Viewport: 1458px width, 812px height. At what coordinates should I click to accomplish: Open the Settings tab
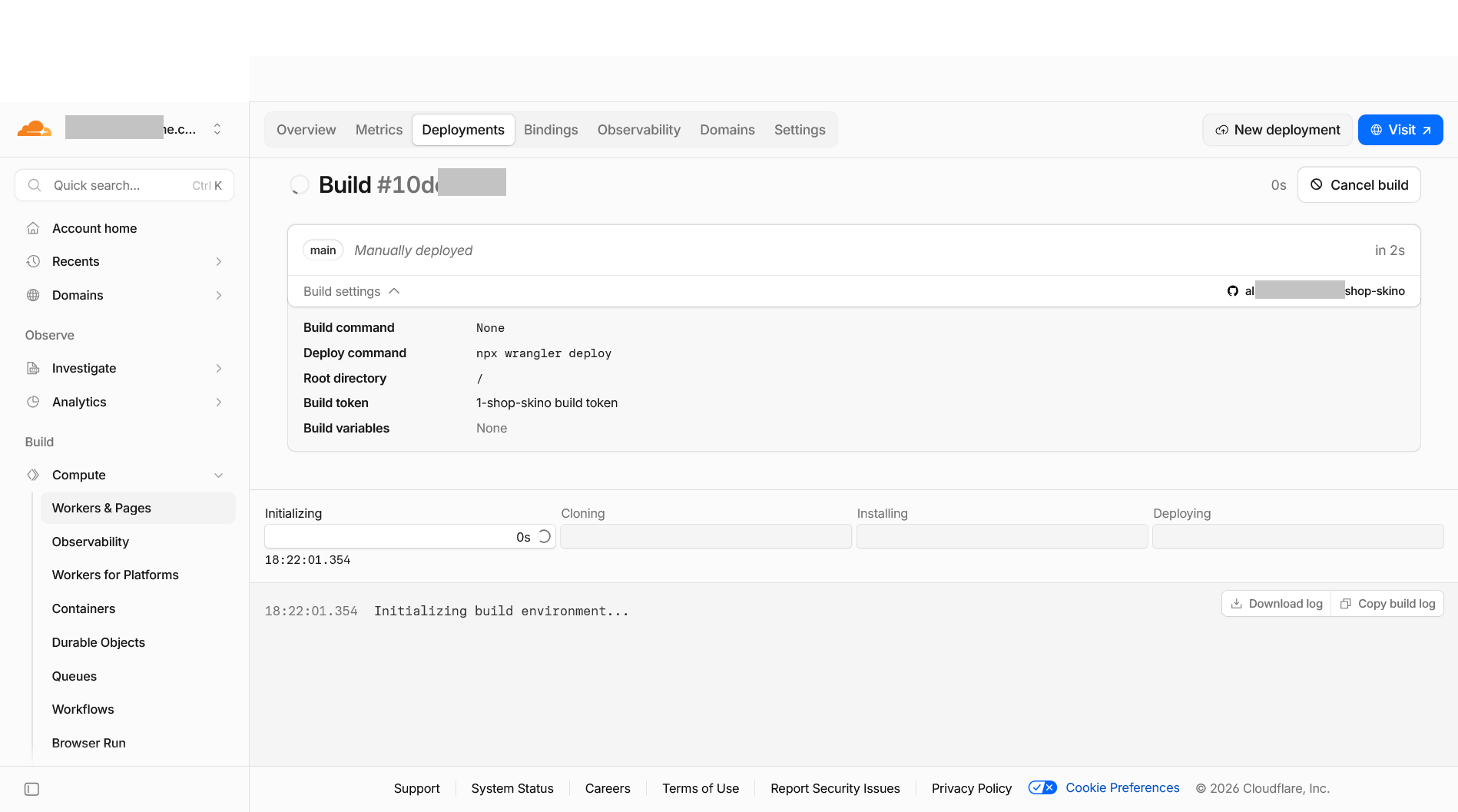point(800,130)
